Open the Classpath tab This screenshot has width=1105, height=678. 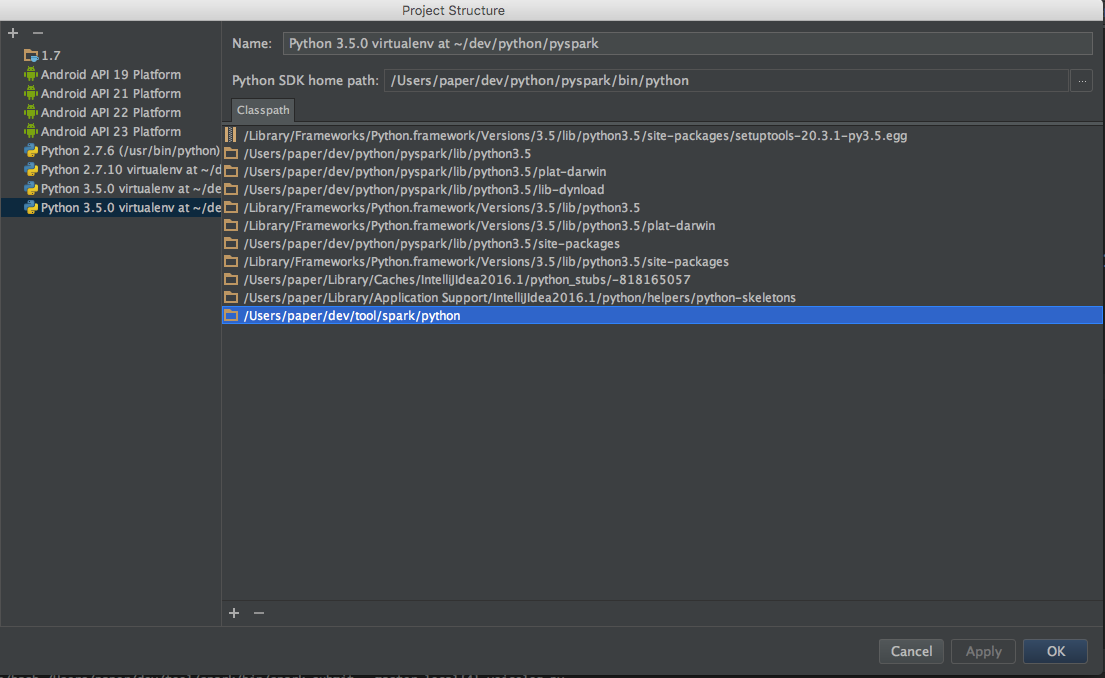(x=263, y=110)
